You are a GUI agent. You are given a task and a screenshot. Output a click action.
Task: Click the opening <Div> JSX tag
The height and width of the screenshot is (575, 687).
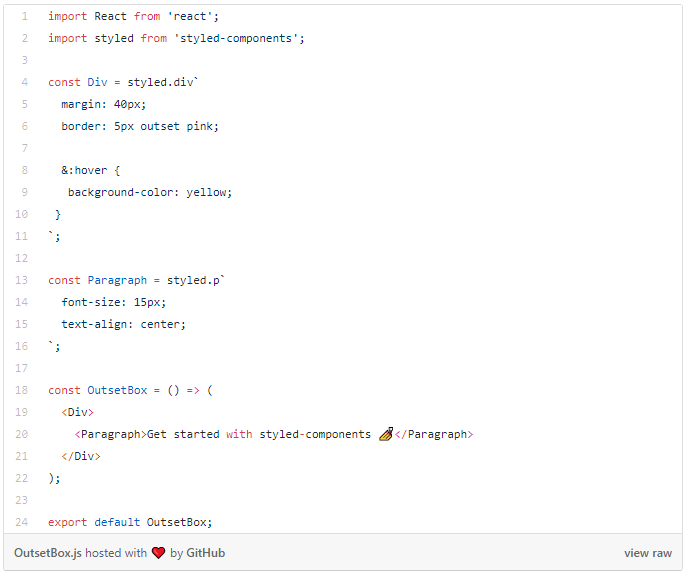tap(78, 412)
